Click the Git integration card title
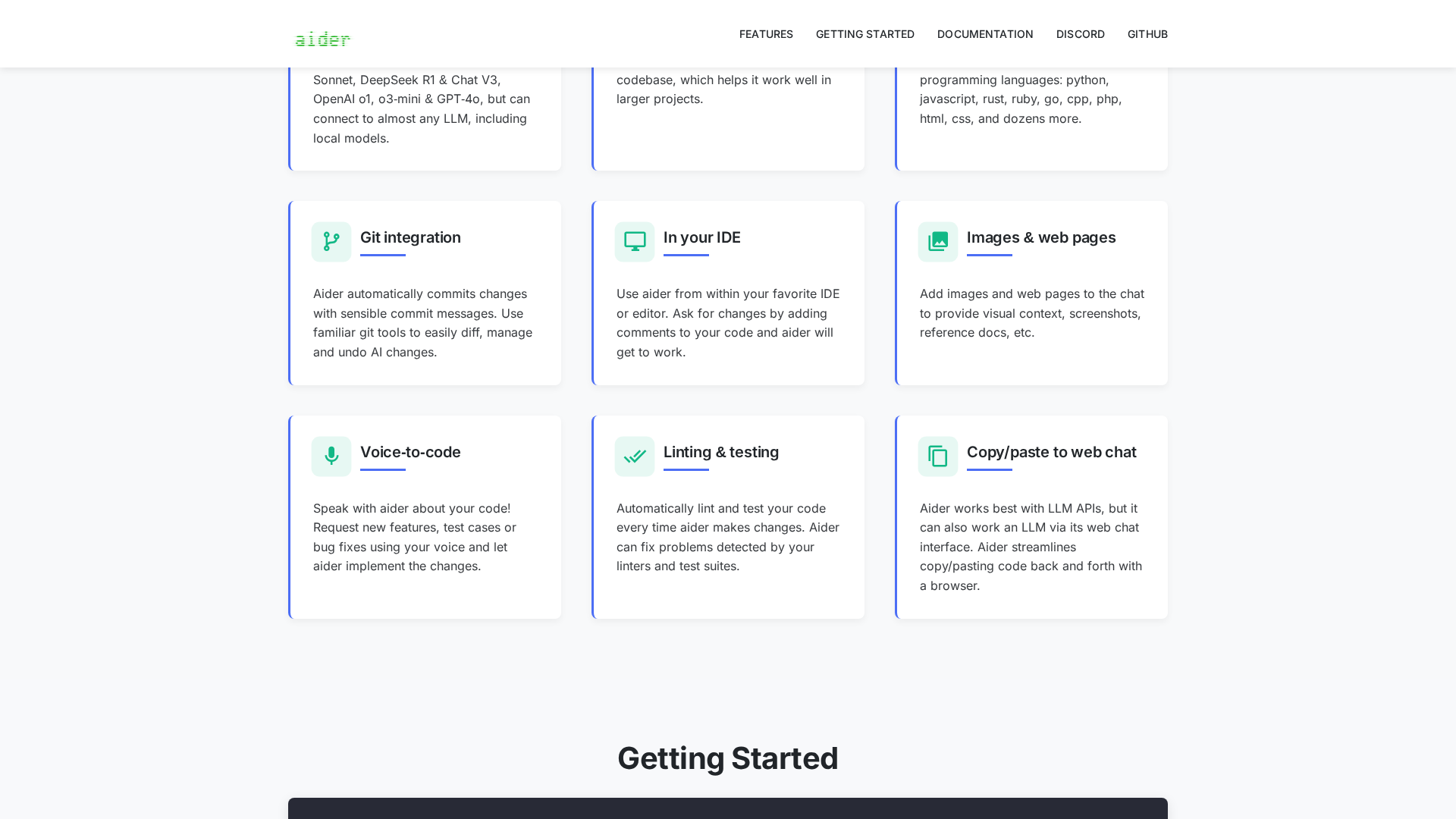1456x819 pixels. tap(410, 237)
